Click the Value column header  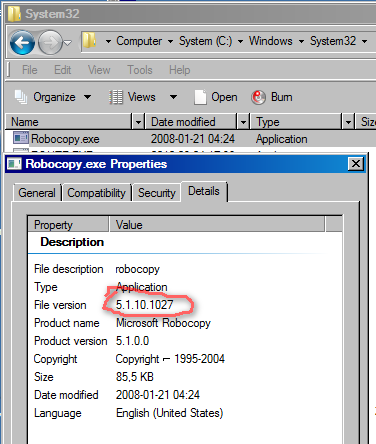click(x=217, y=225)
